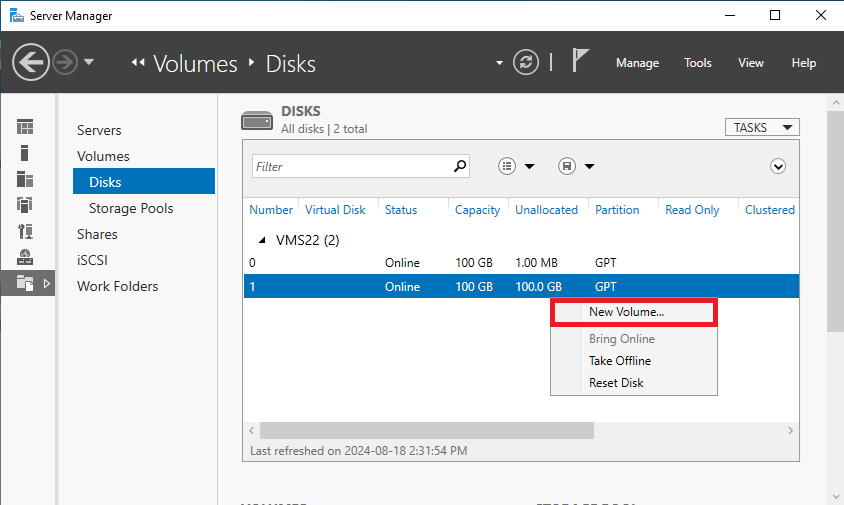Open the notifications flag

coord(580,60)
